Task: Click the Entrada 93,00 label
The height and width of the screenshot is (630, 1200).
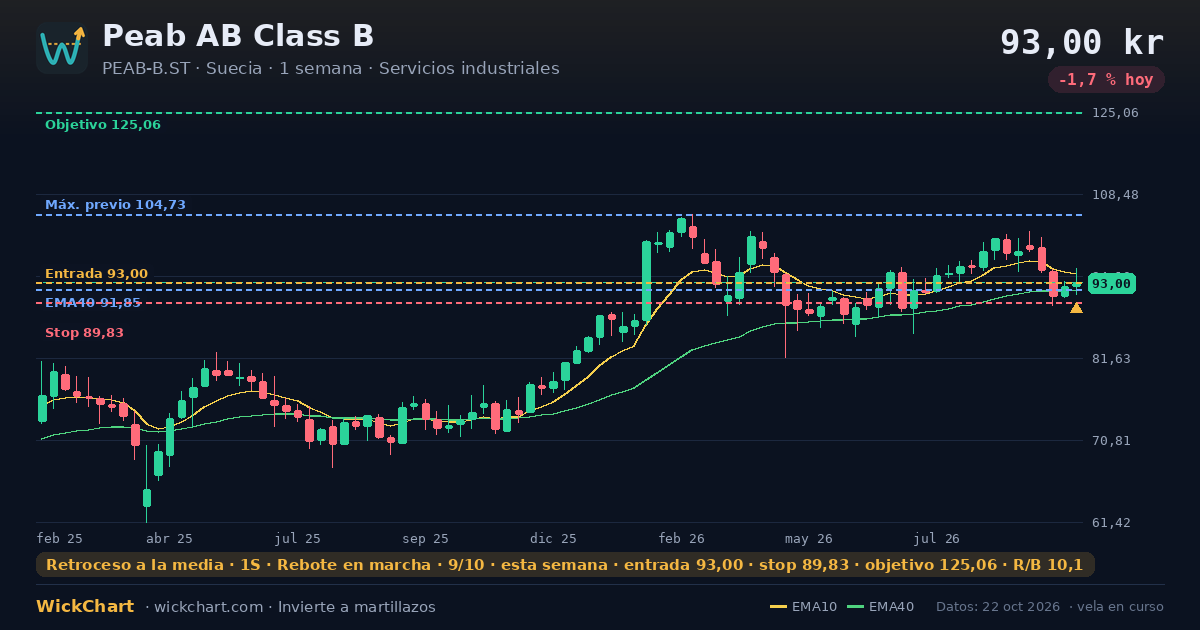Action: (x=96, y=274)
